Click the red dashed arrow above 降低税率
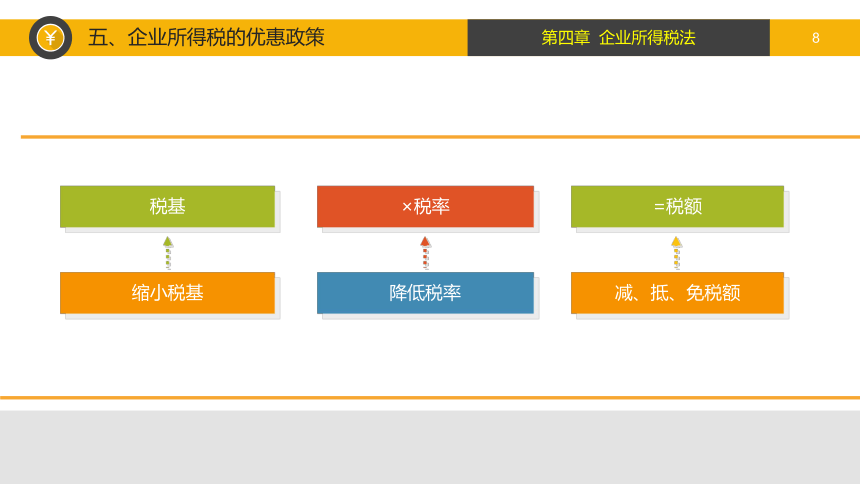 point(425,252)
